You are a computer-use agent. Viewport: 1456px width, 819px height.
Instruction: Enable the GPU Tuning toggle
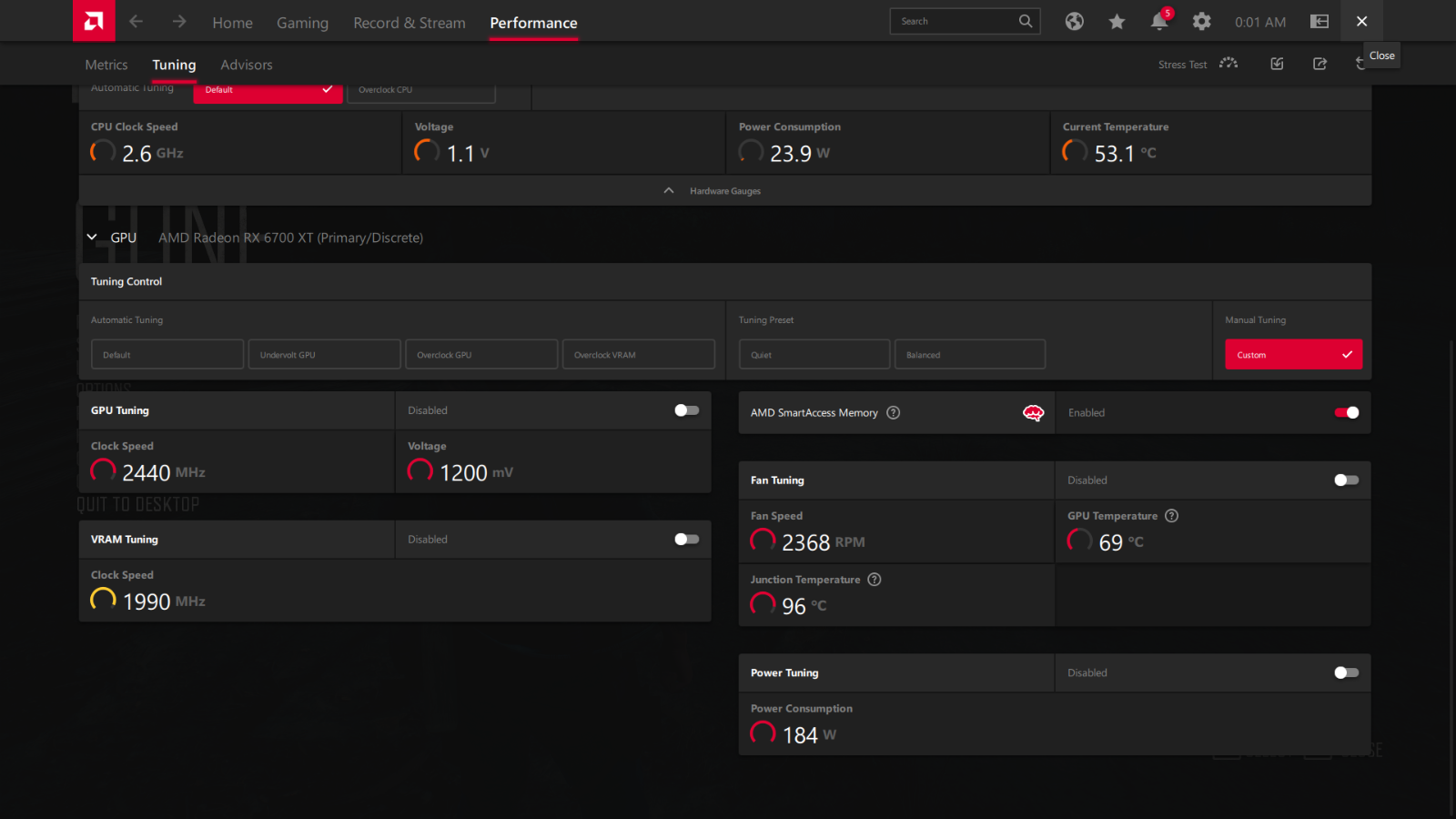(x=687, y=410)
